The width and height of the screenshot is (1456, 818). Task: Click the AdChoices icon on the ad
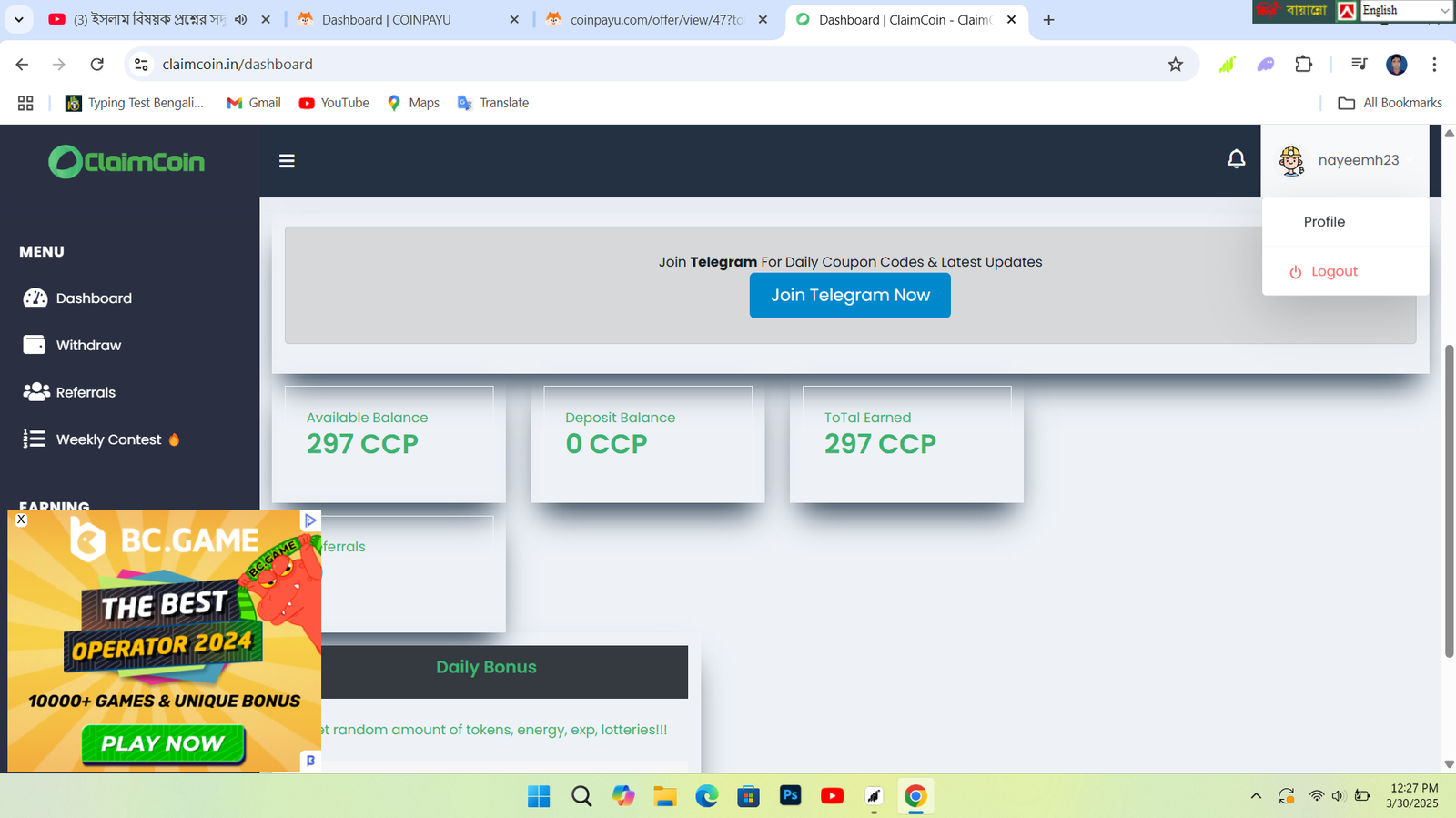pos(310,520)
